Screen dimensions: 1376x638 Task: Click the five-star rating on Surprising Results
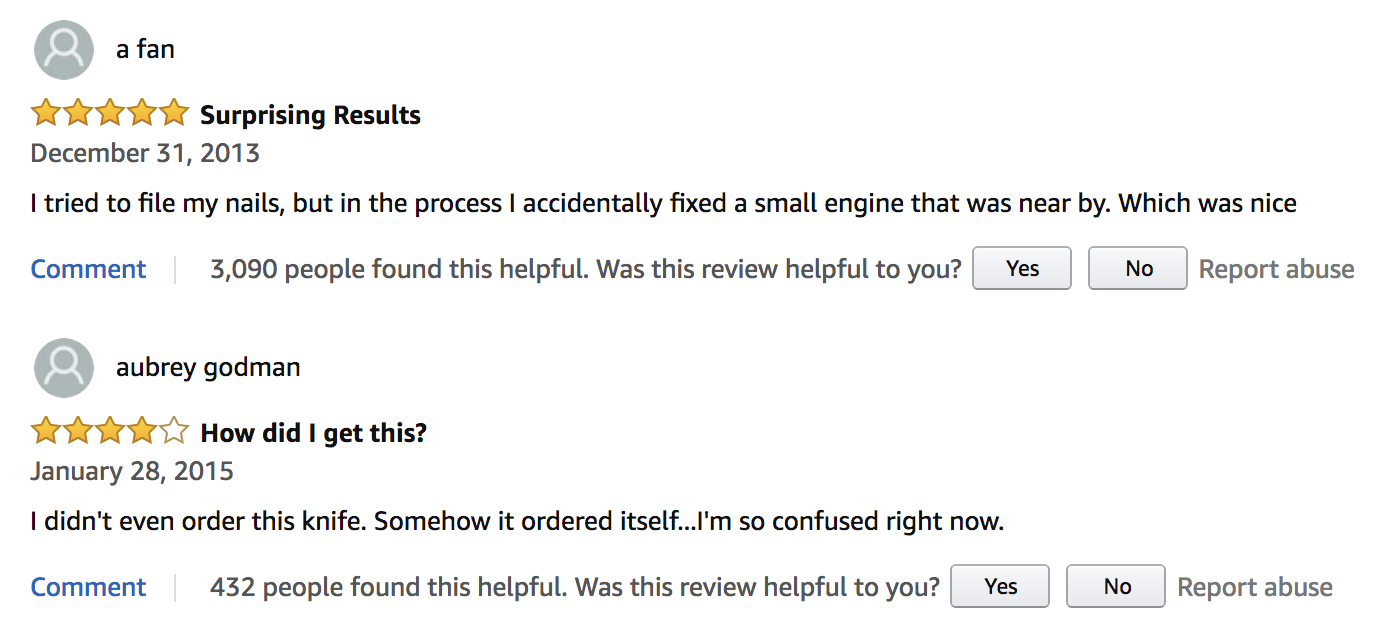(x=110, y=113)
